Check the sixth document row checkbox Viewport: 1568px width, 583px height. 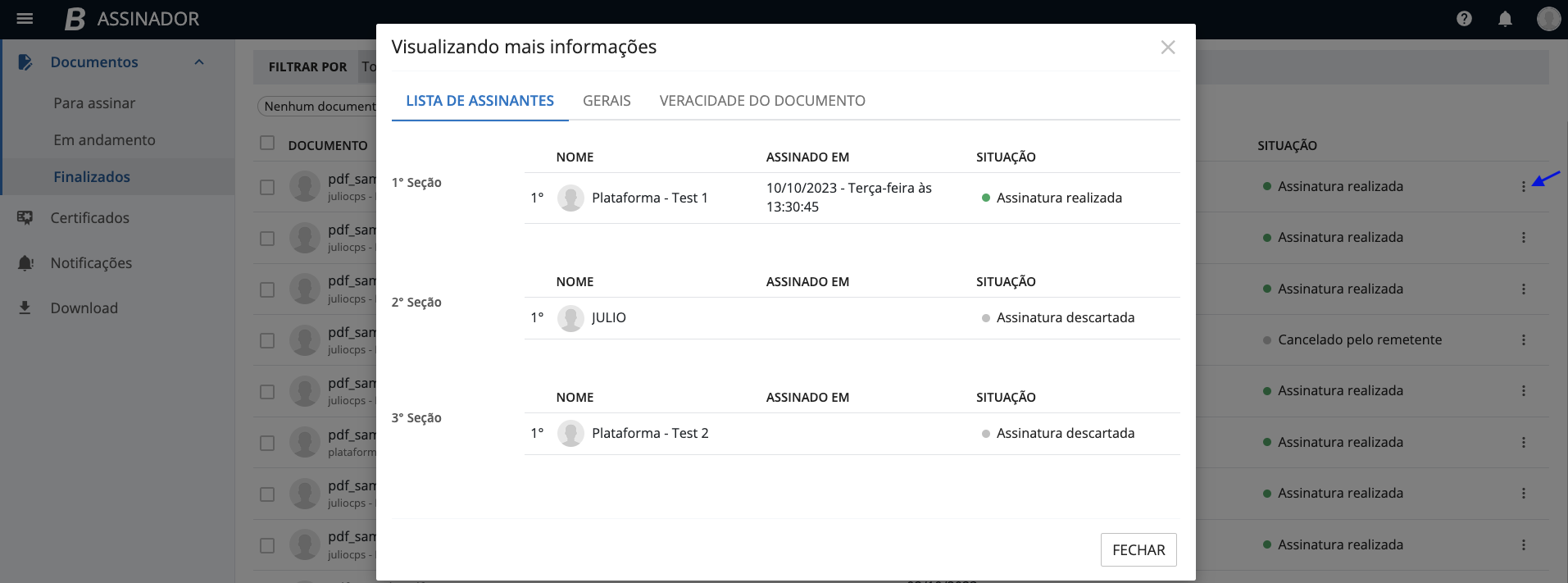267,443
